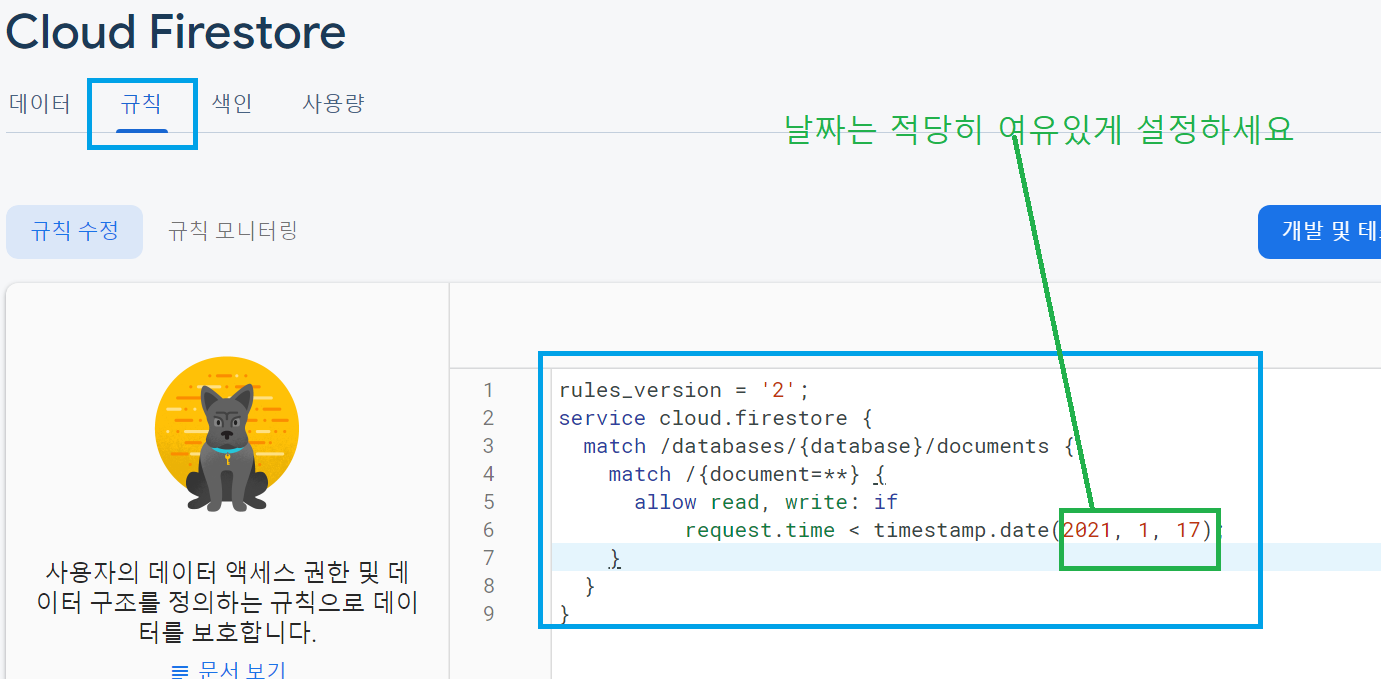Screen dimensions: 1381x679
Task: Click the rules description text under the mascot
Action: 227,603
